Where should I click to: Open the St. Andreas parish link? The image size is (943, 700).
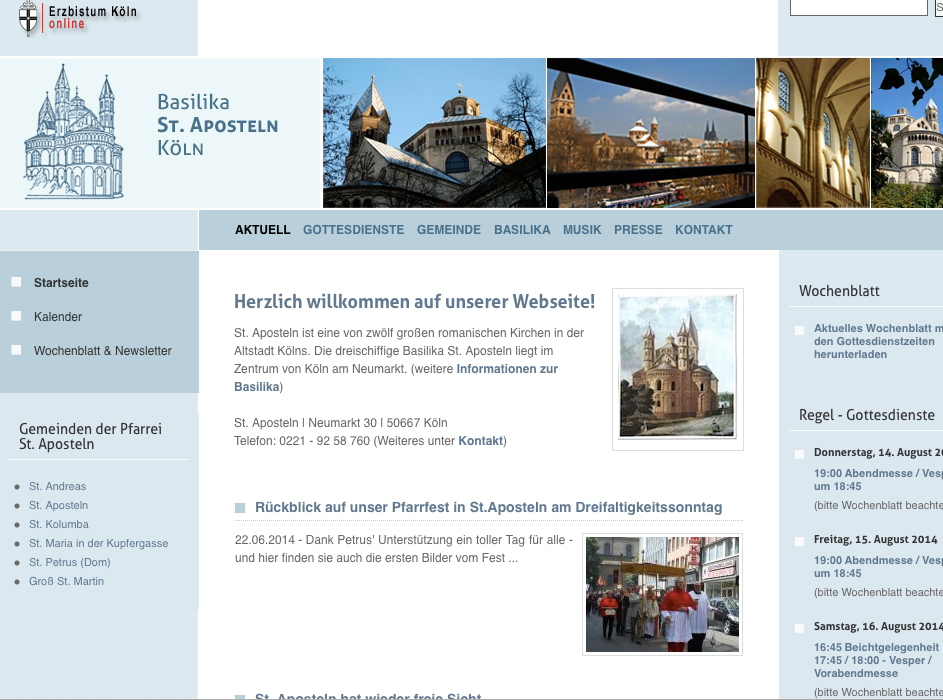tap(58, 487)
